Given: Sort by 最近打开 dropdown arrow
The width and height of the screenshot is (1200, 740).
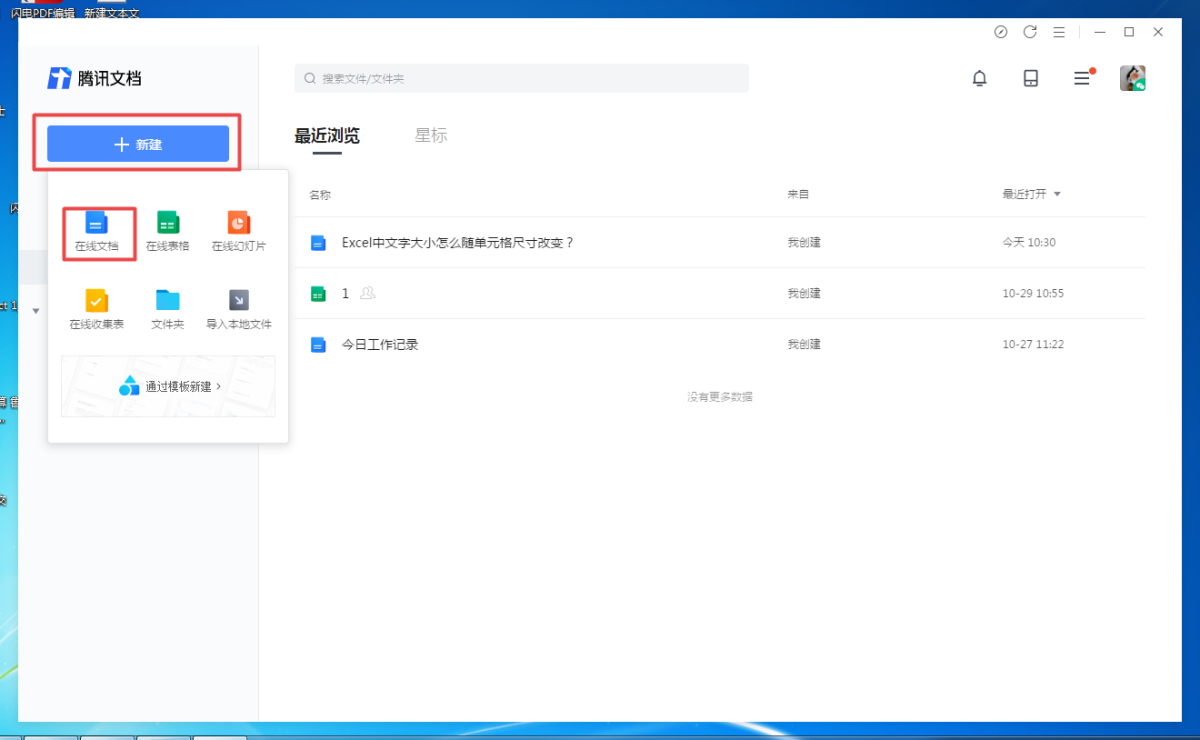Looking at the screenshot, I should (x=1057, y=194).
